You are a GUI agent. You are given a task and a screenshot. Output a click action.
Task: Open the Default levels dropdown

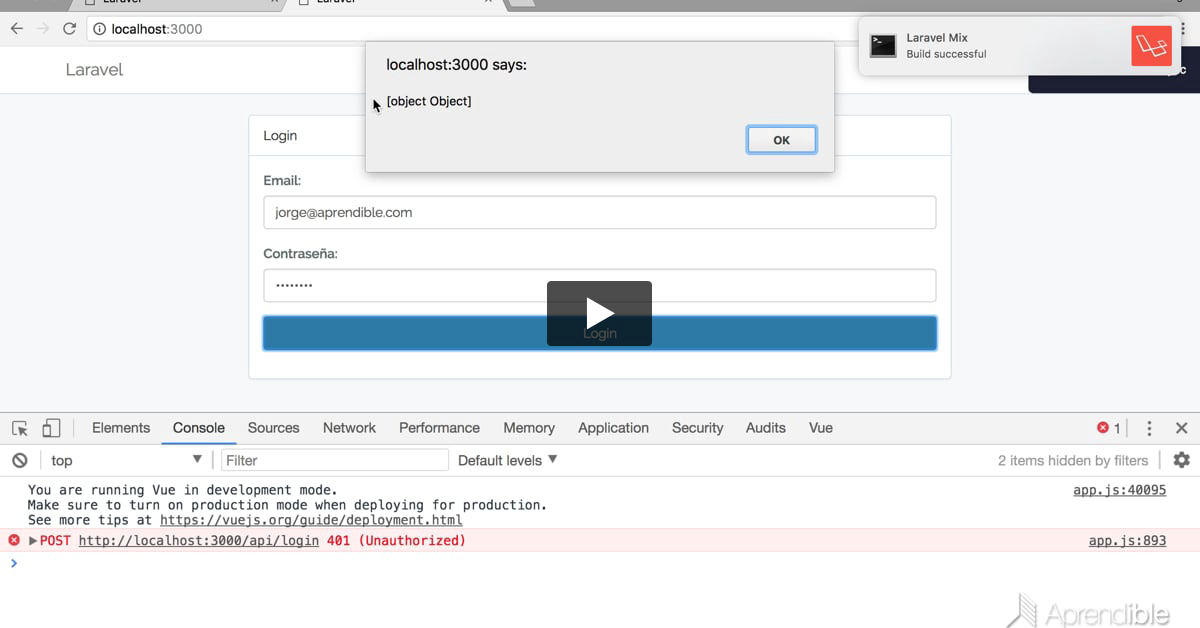[x=508, y=460]
